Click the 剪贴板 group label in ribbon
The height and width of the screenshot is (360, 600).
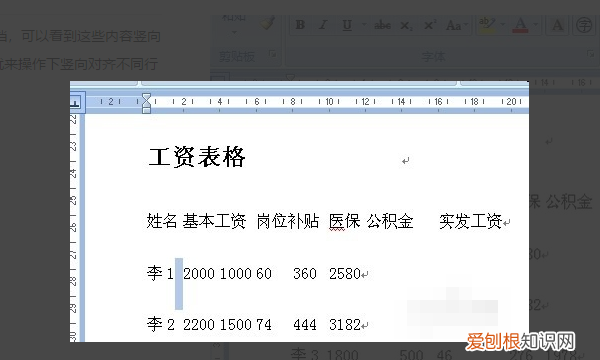tap(237, 57)
